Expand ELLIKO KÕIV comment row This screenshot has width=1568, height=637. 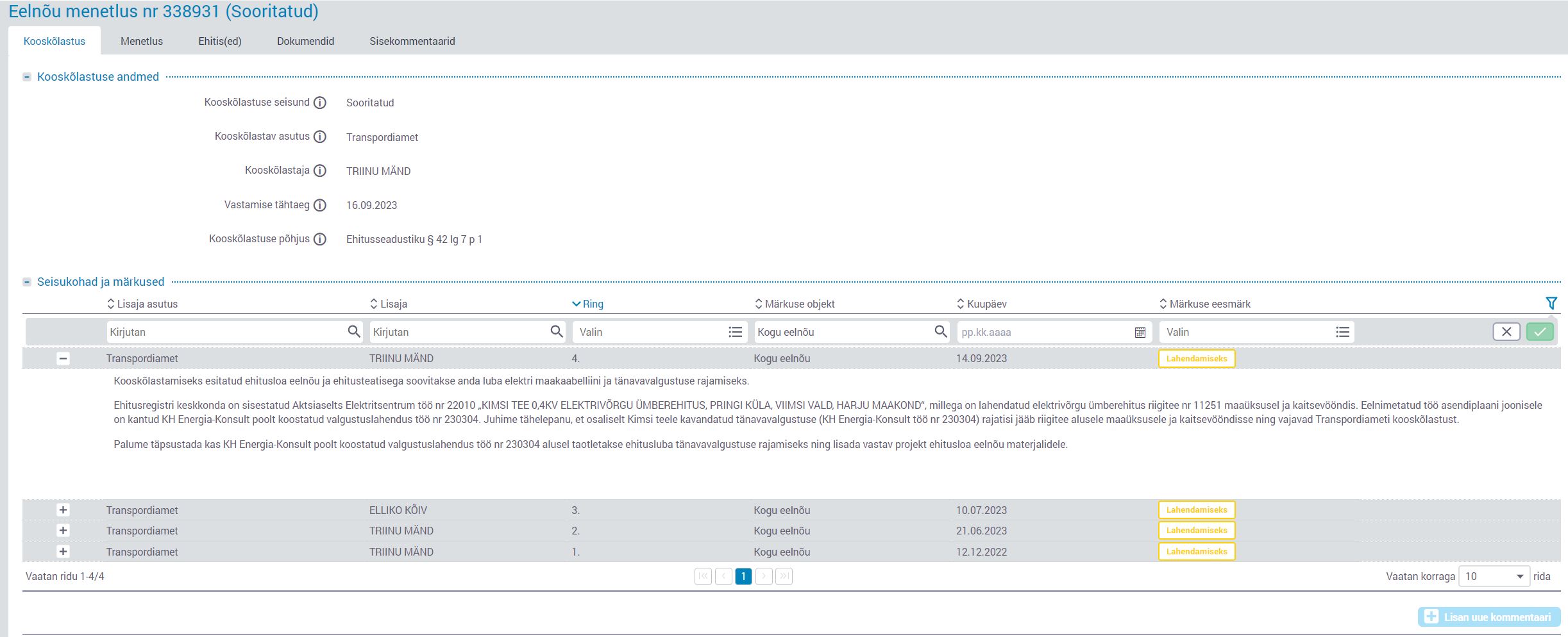click(x=63, y=510)
